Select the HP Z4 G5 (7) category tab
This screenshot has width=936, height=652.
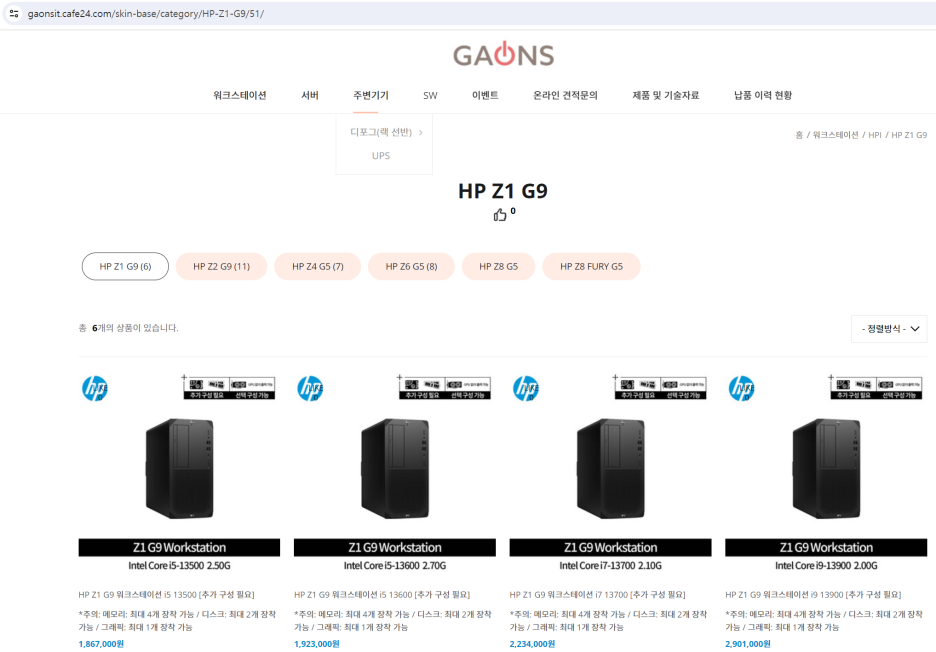tap(318, 266)
